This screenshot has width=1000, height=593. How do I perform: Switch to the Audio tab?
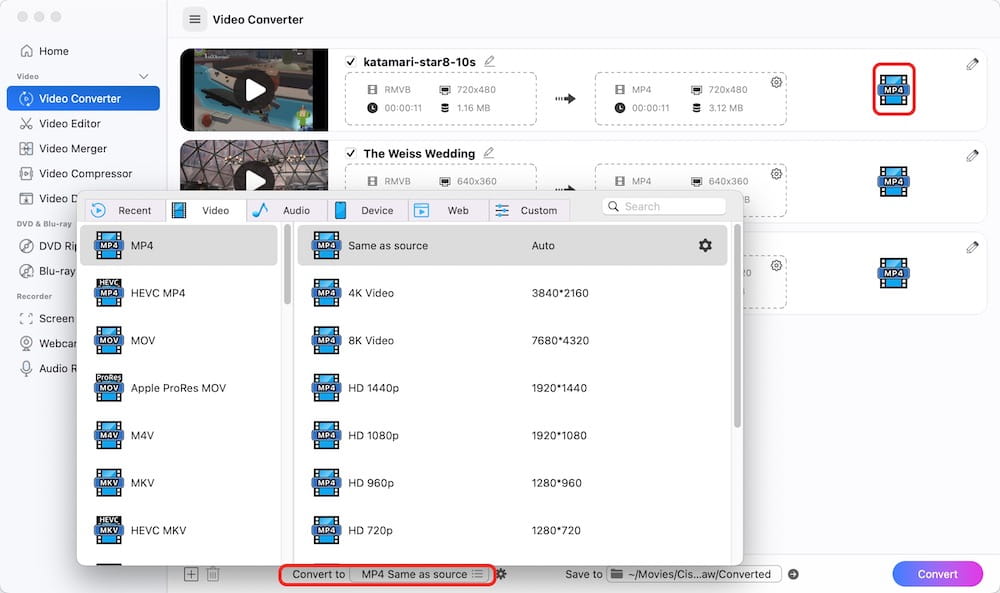pos(287,210)
